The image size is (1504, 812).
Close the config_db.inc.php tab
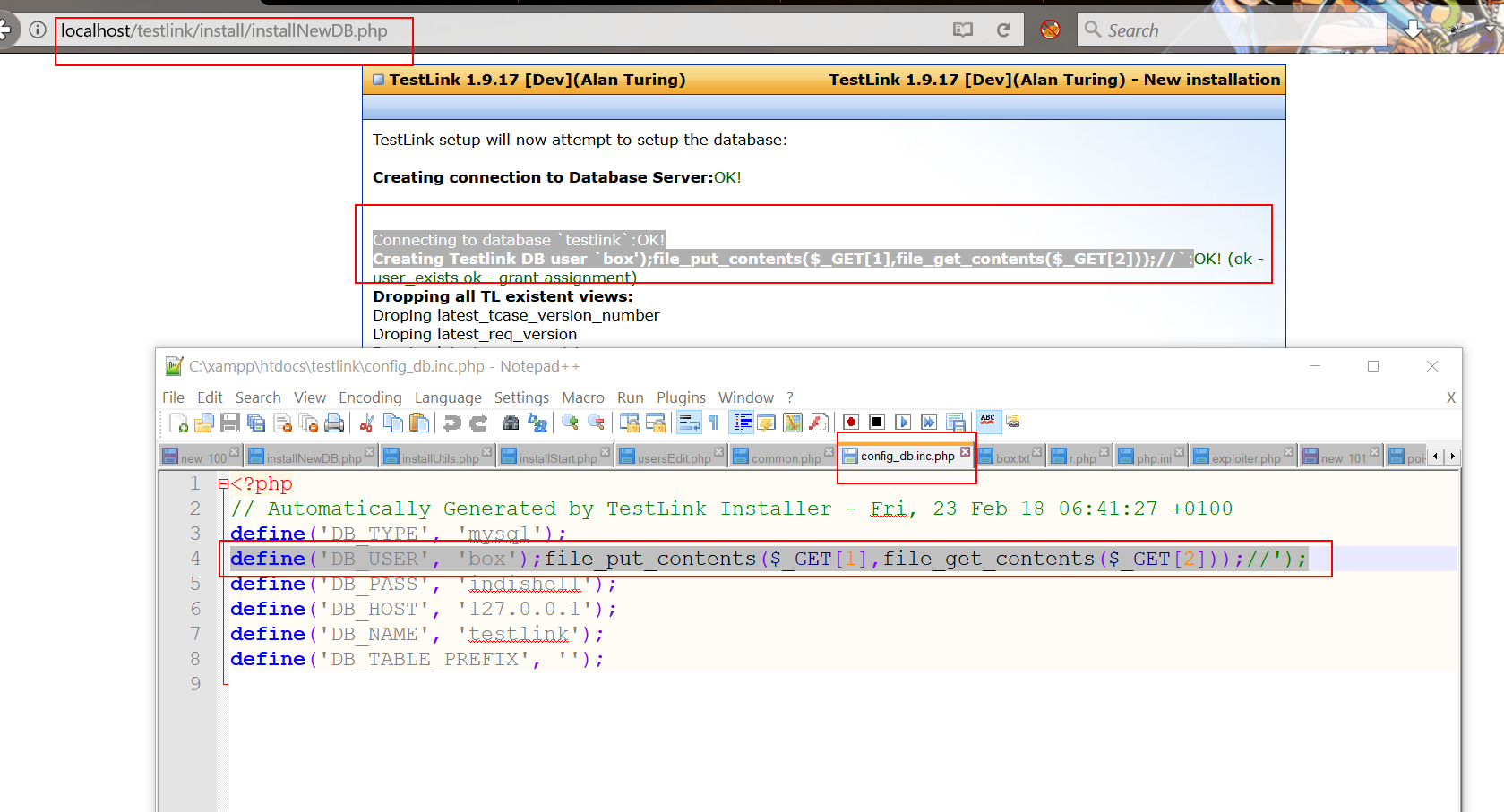965,451
